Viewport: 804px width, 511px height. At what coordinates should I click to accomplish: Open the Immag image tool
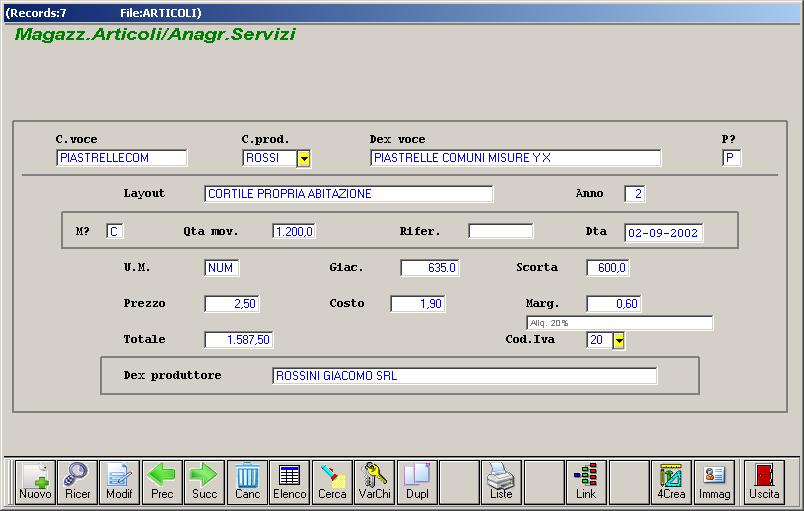714,481
